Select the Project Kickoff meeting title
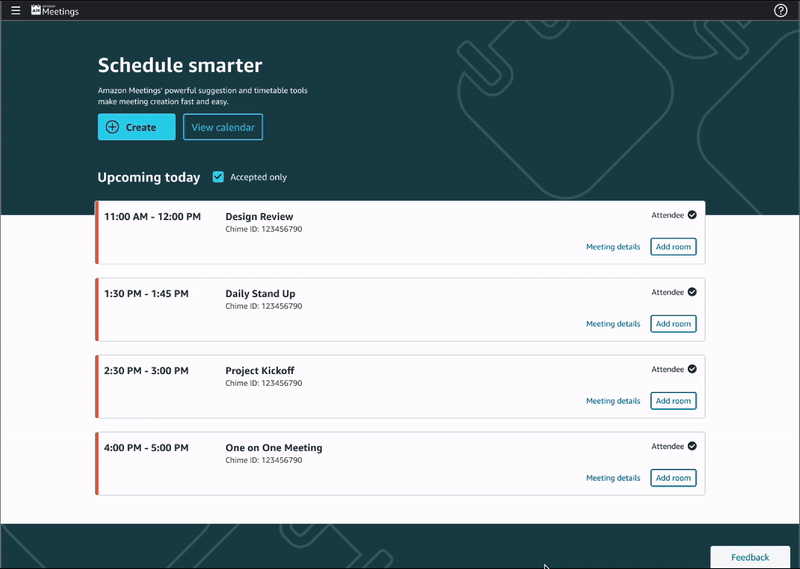Screen dimensions: 800x569 pos(260,371)
